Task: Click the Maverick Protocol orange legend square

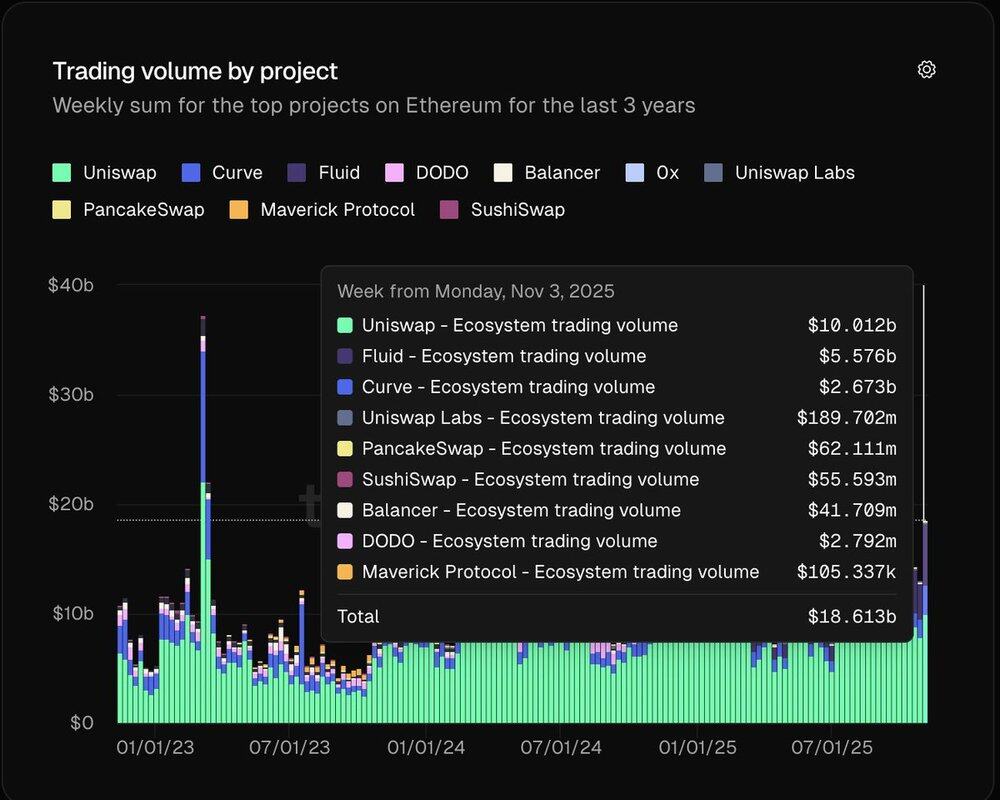Action: (x=238, y=210)
